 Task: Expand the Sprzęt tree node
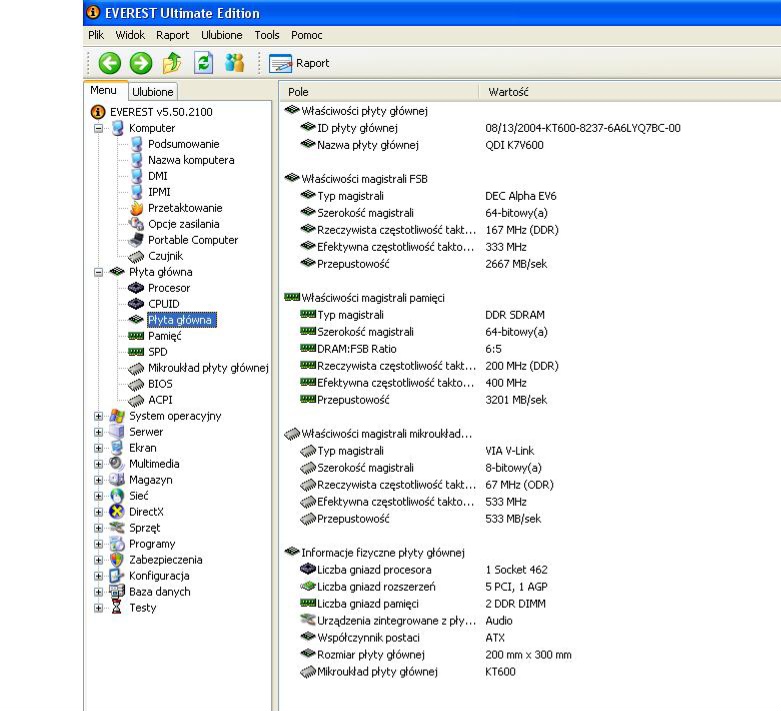pos(99,528)
